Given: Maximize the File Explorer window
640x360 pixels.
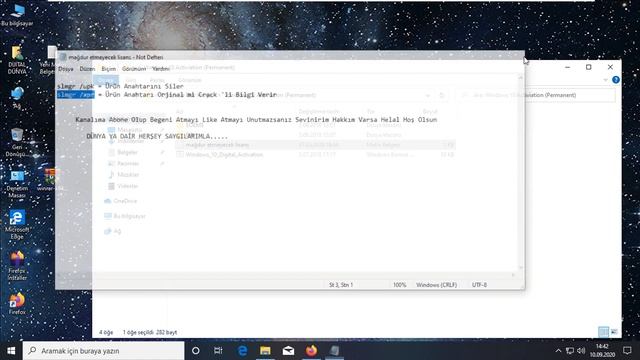Looking at the screenshot, I should point(589,67).
